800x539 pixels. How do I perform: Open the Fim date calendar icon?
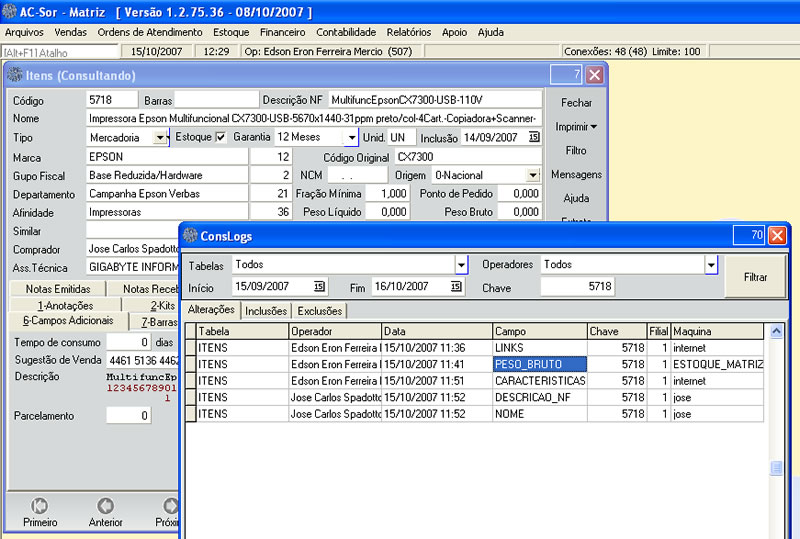(457, 286)
